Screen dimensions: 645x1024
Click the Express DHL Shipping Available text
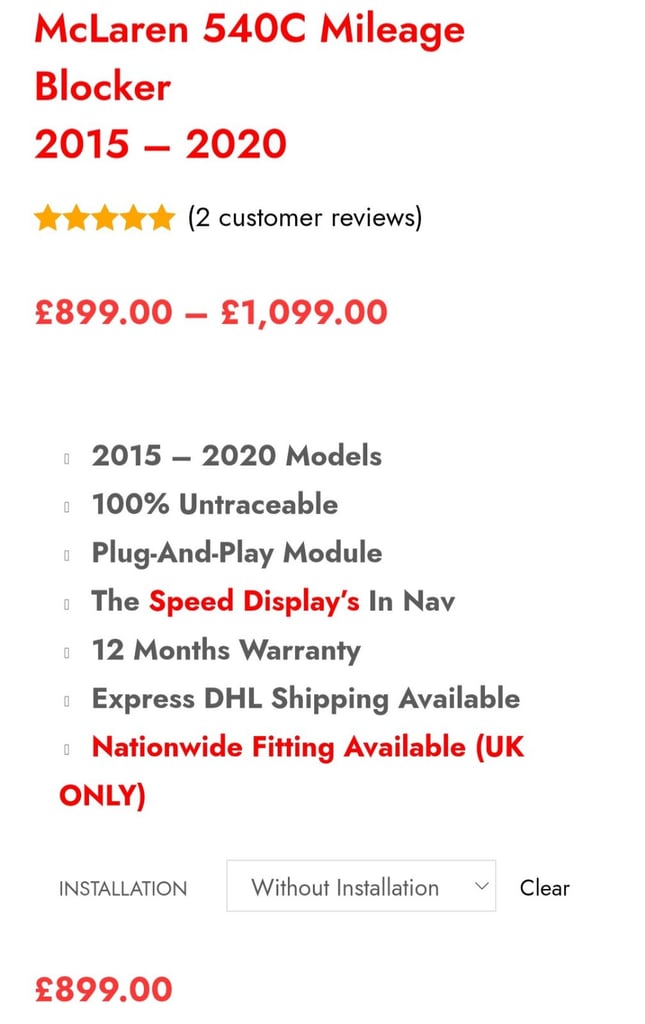tap(306, 699)
